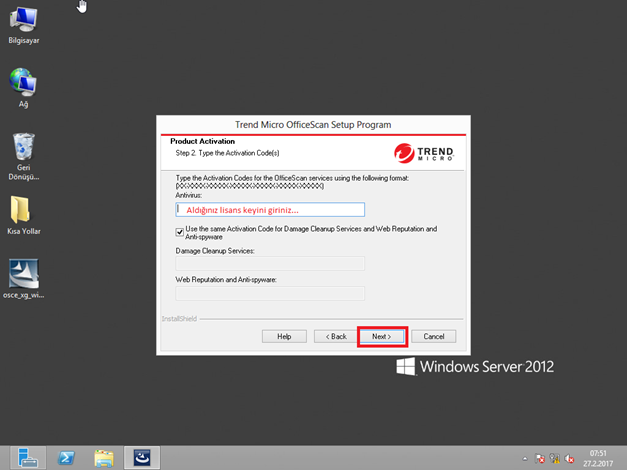627x470 pixels.
Task: Click 'Step 2. Type the Activation Code(s)' text
Action: pos(228,153)
